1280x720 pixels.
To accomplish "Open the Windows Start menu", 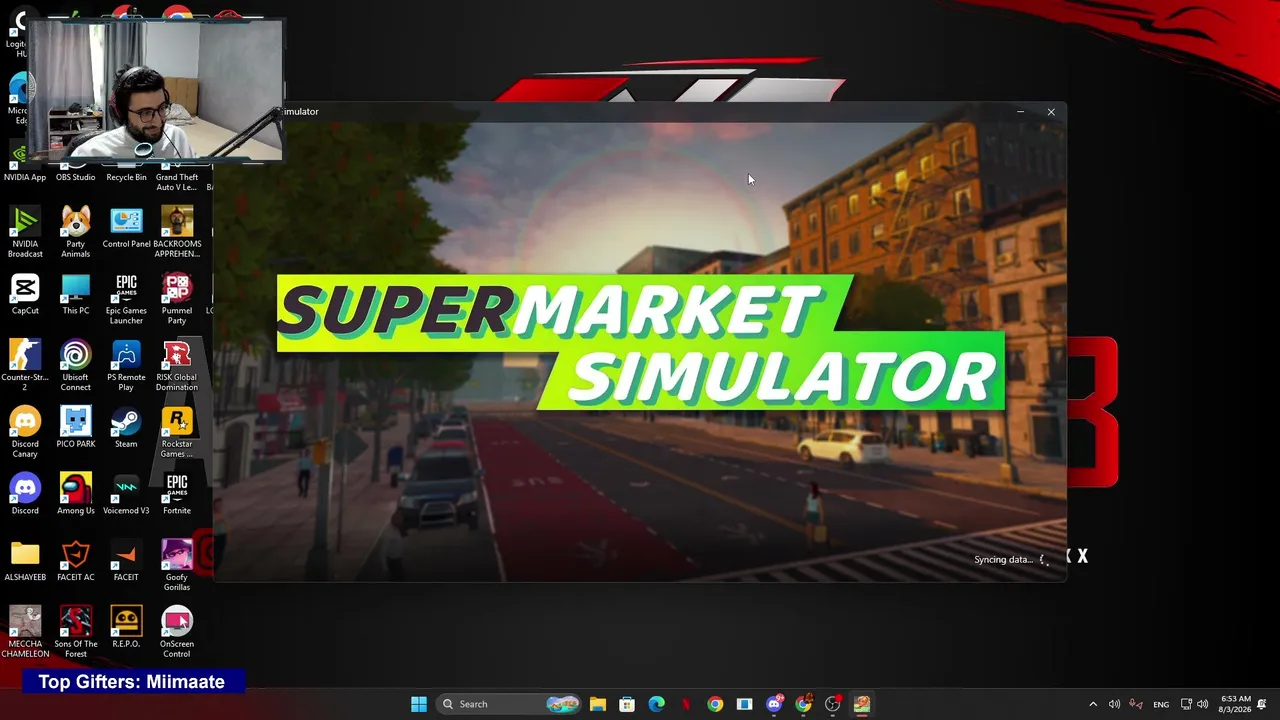I will [419, 704].
